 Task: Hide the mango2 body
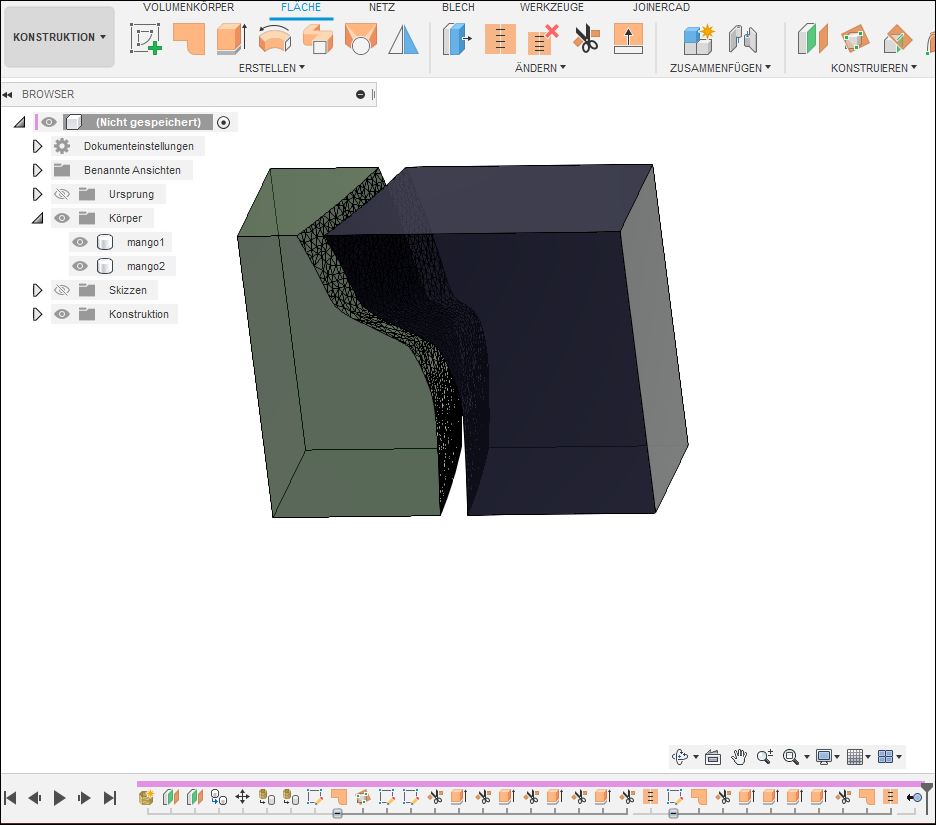pyautogui.click(x=80, y=266)
